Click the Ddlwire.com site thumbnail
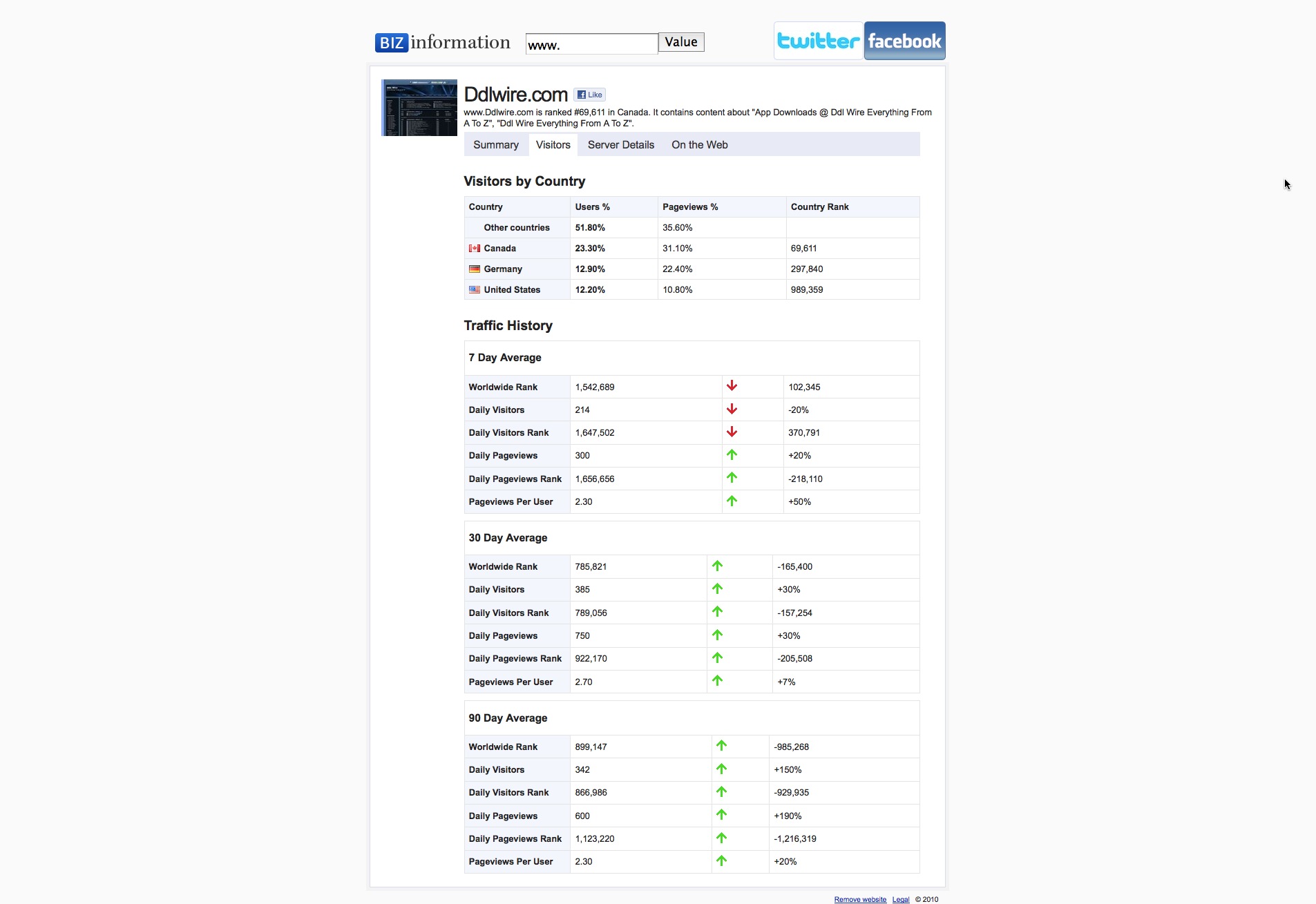Image resolution: width=1316 pixels, height=904 pixels. [419, 108]
